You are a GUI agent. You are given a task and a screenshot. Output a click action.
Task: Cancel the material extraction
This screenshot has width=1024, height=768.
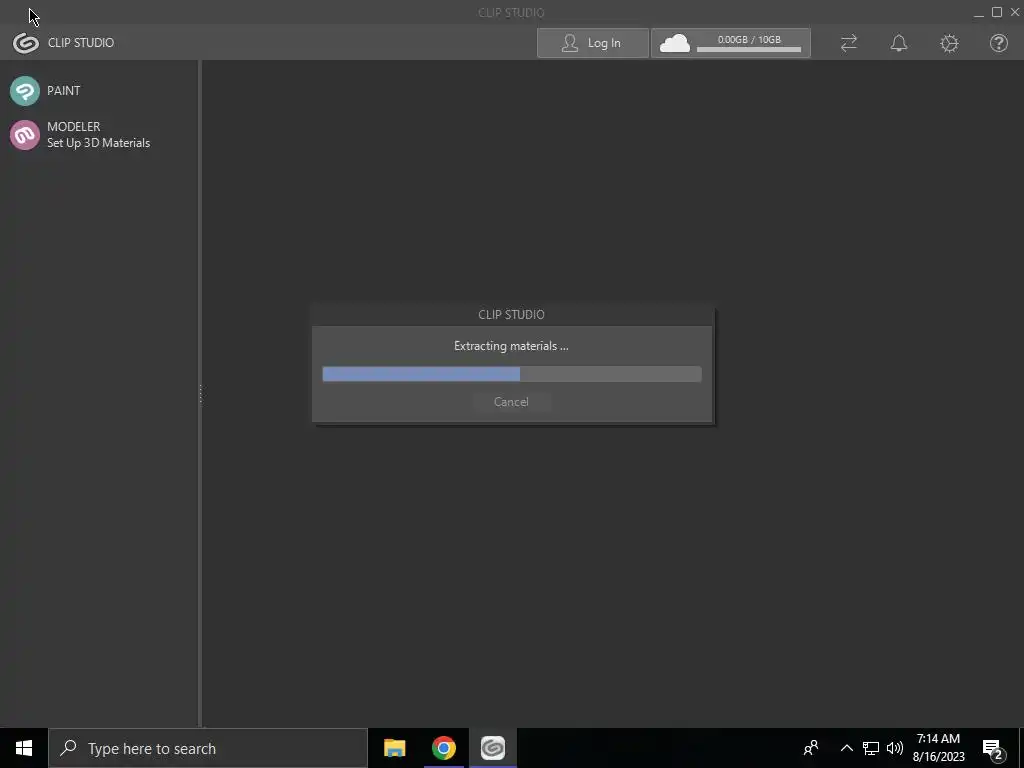511,402
